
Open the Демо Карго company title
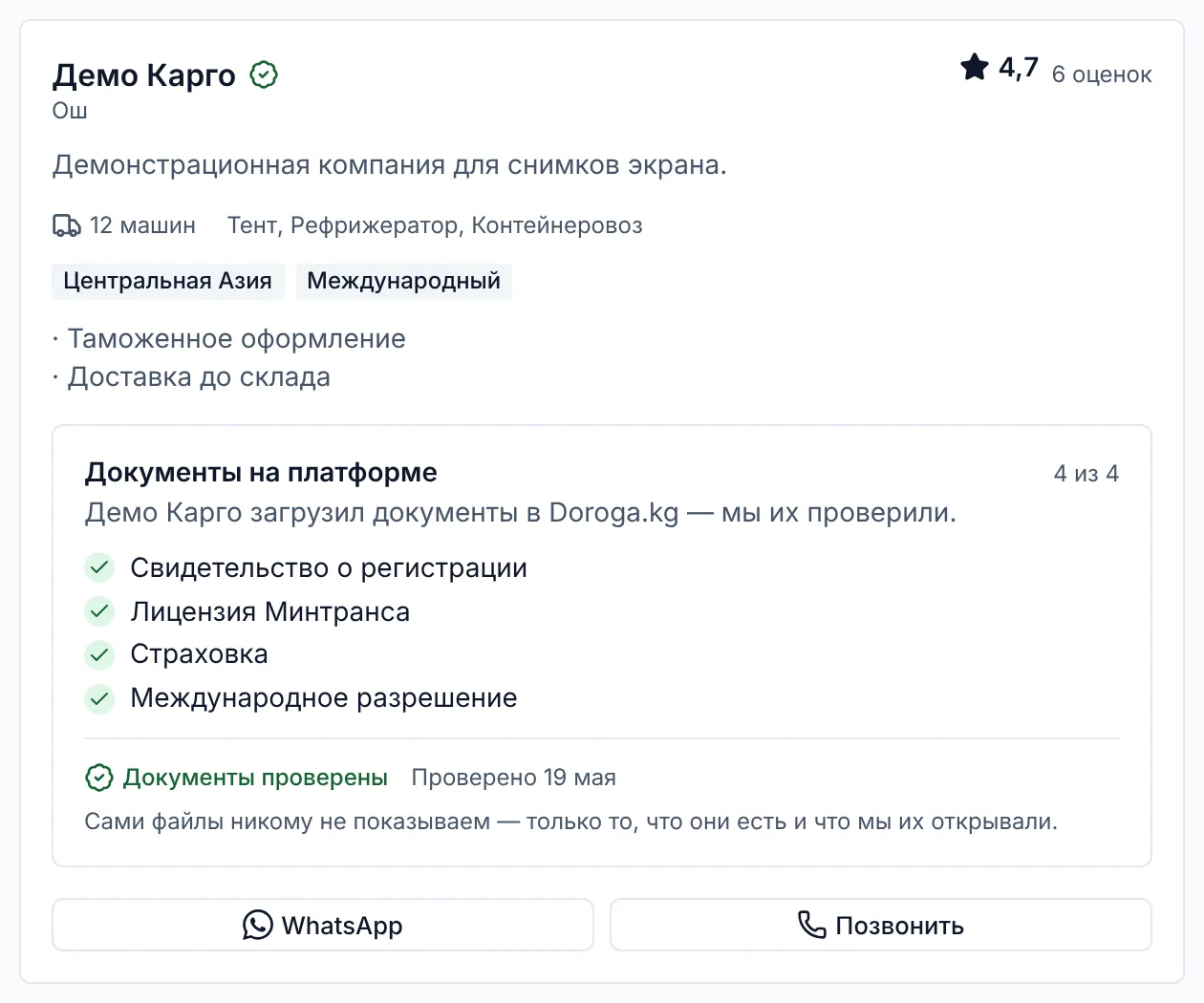click(x=144, y=75)
